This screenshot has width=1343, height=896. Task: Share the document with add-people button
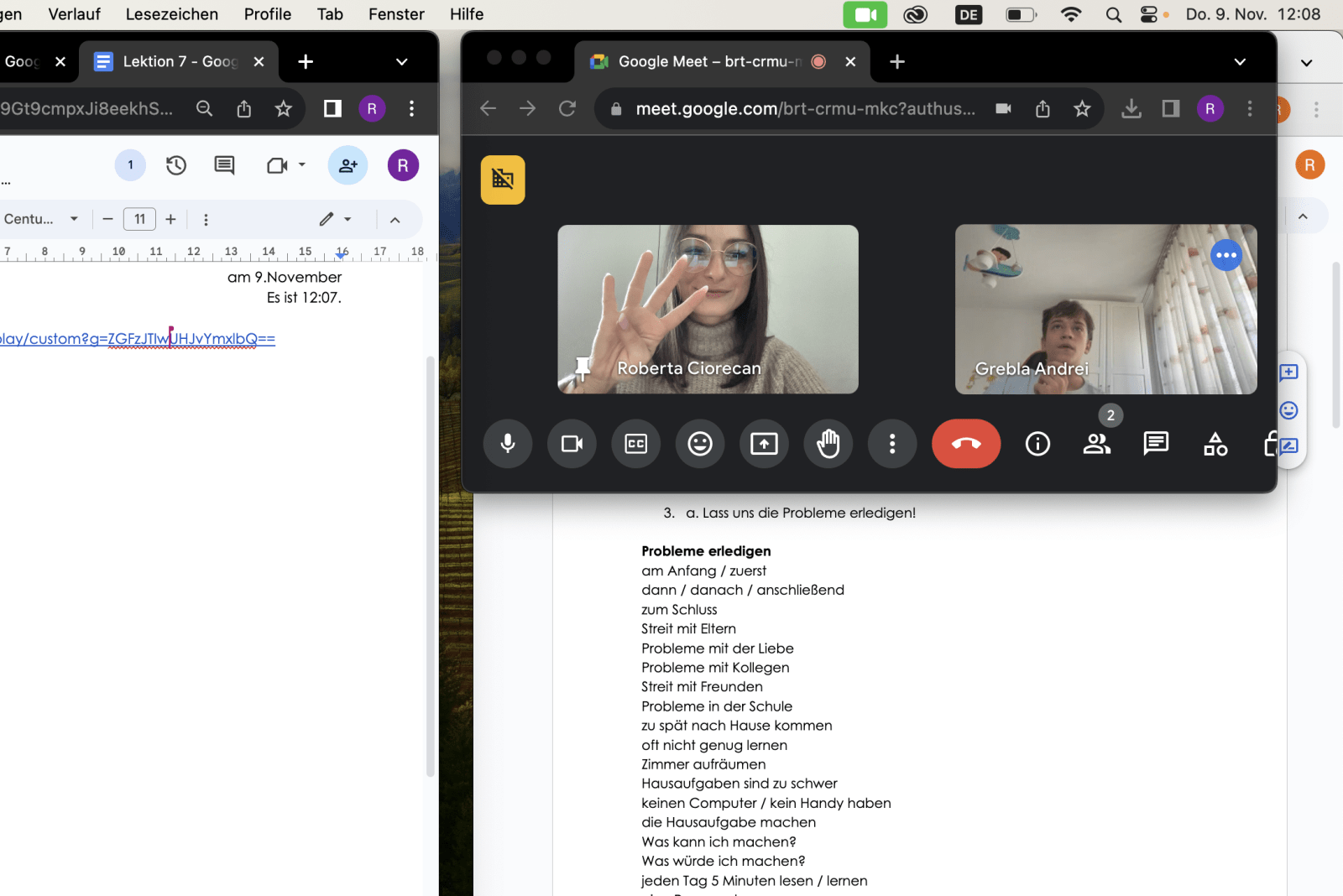tap(348, 165)
